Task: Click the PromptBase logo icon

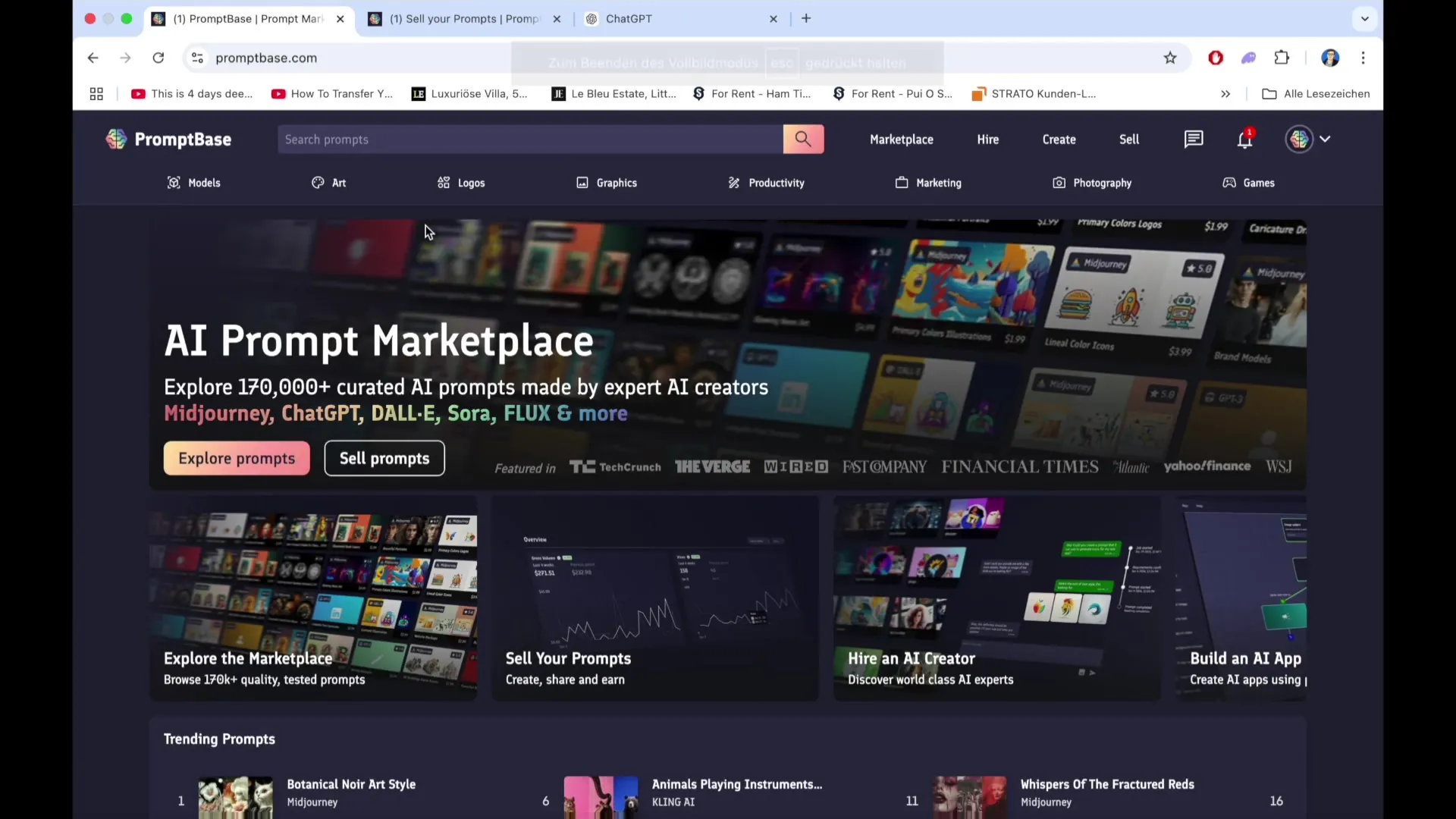Action: coord(116,139)
